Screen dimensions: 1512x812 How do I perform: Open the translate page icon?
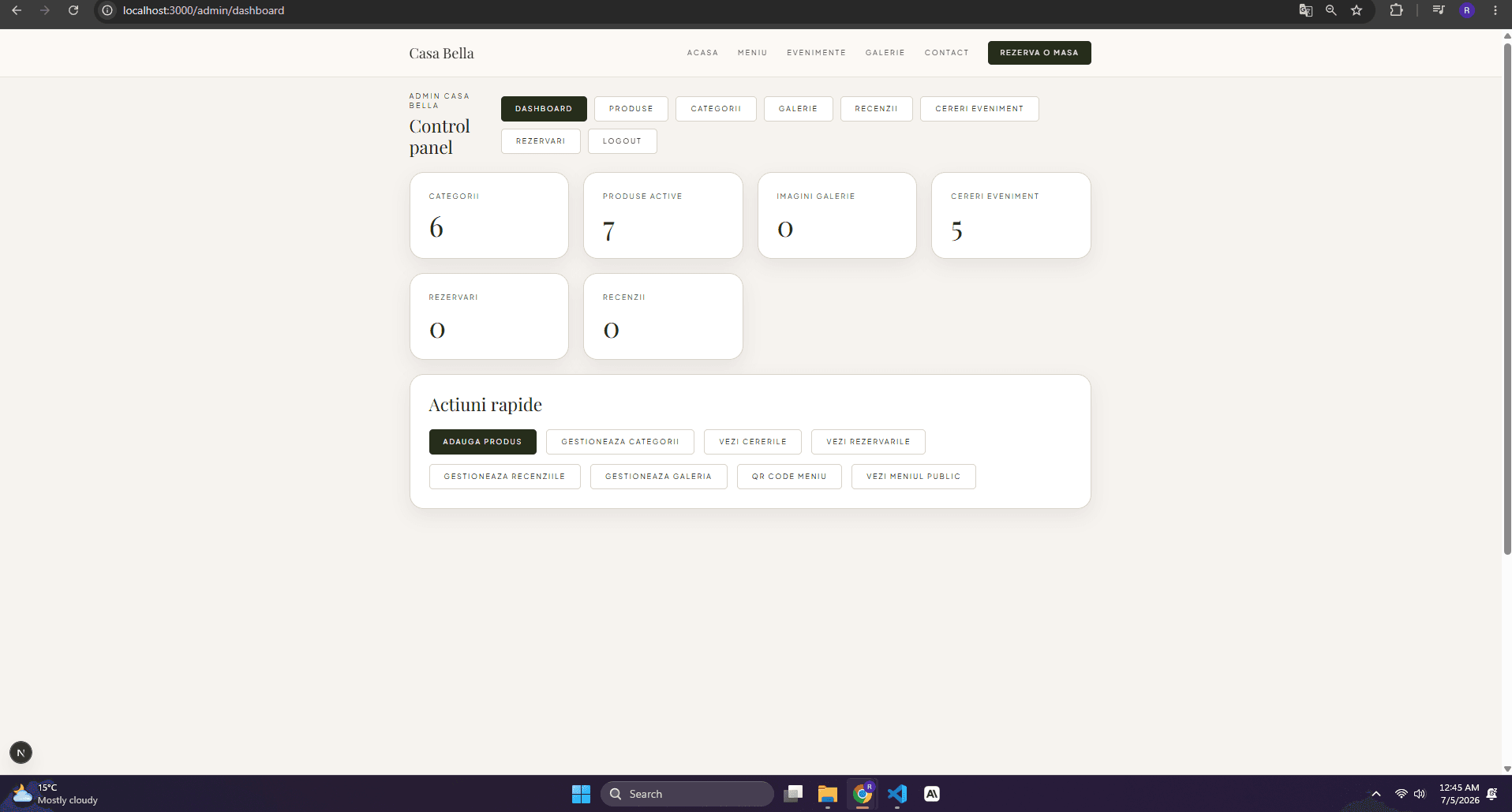pyautogui.click(x=1306, y=10)
